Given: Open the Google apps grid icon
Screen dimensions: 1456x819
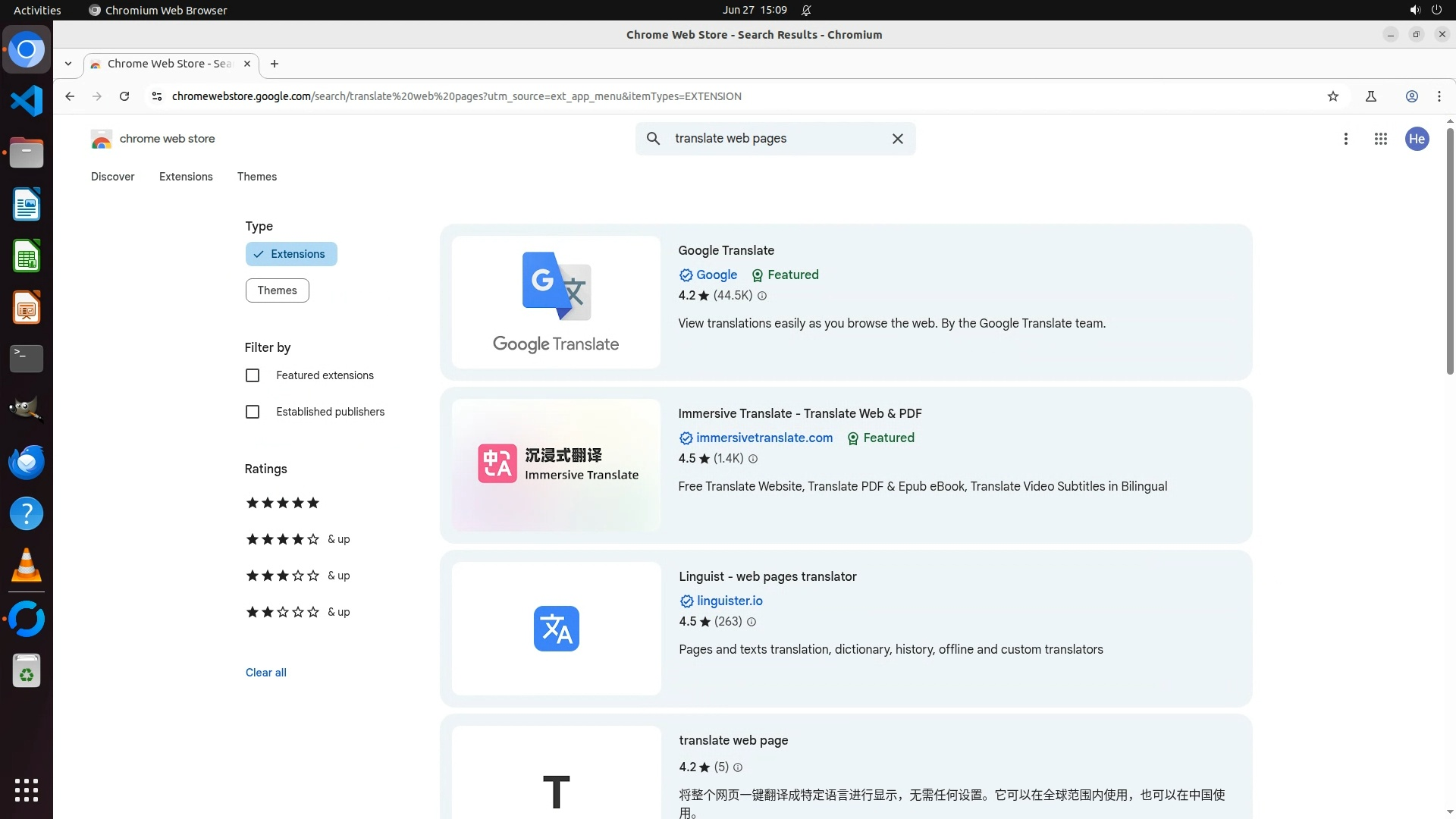Looking at the screenshot, I should click(1381, 139).
